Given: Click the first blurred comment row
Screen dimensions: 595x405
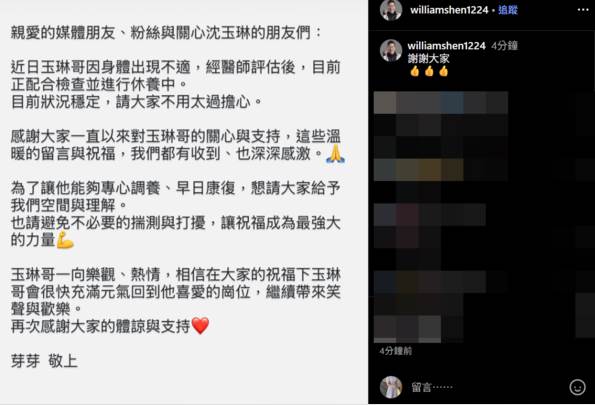Looking at the screenshot, I should [441, 102].
